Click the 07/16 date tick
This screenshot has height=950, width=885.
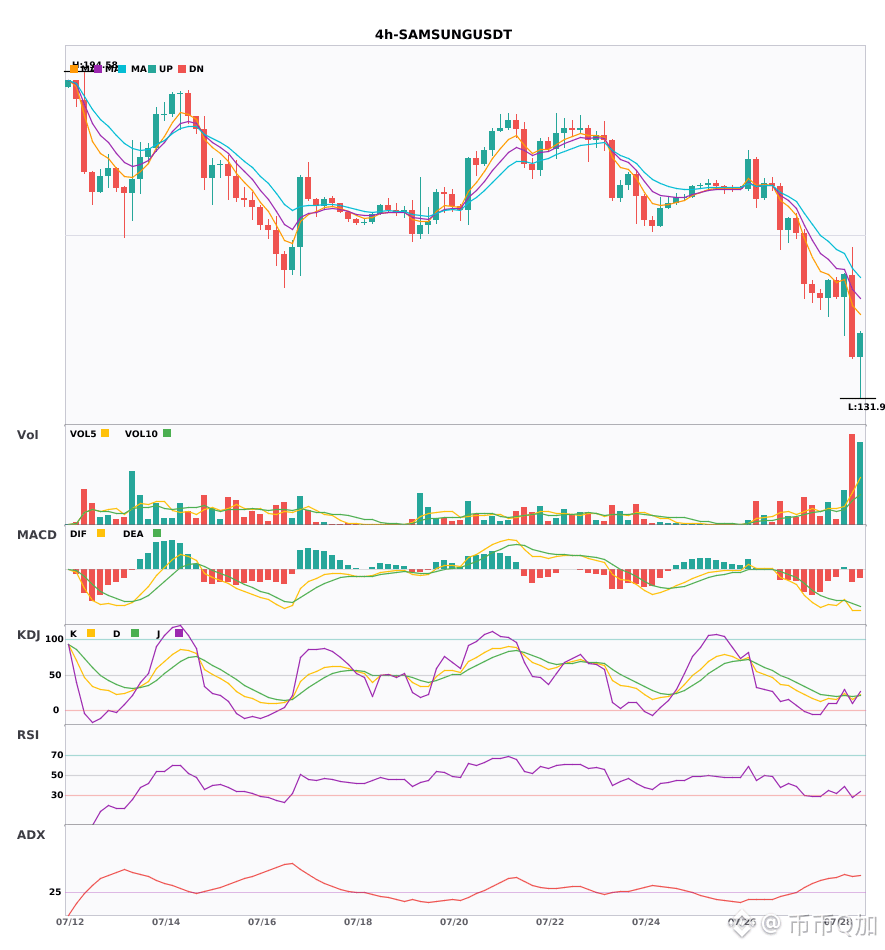[262, 922]
